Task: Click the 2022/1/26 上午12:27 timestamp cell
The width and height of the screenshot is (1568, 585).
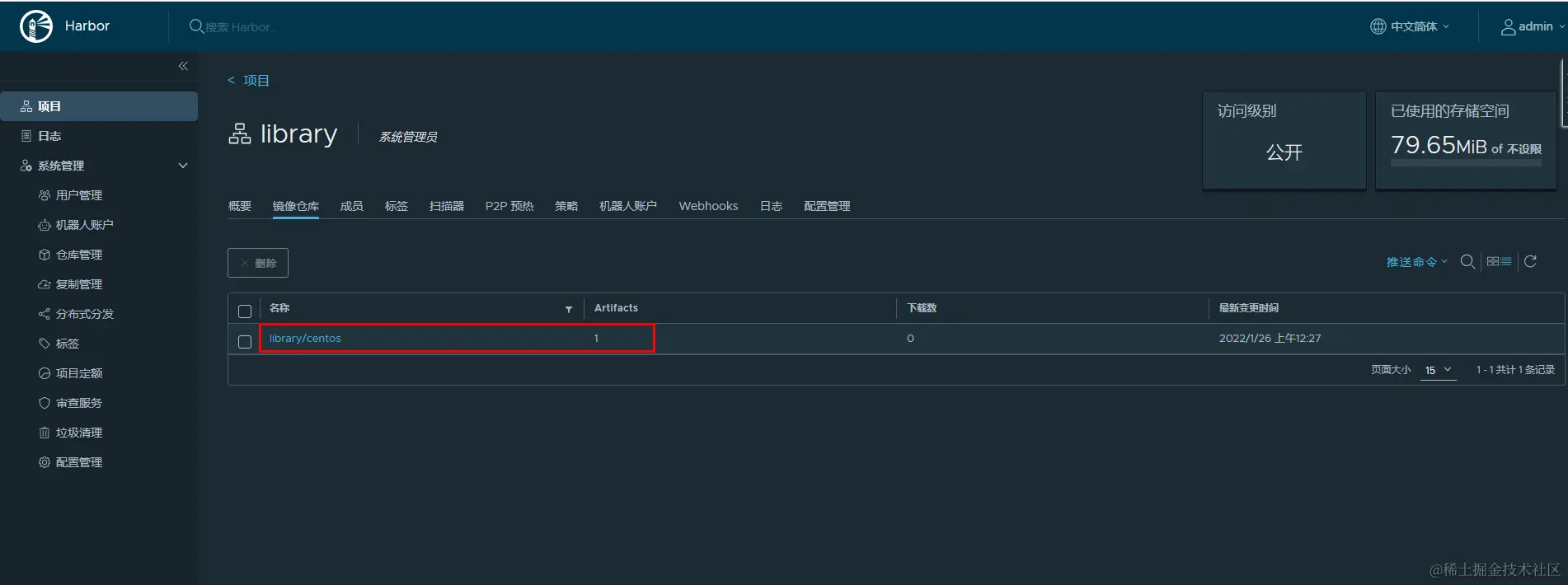Action: 1270,339
